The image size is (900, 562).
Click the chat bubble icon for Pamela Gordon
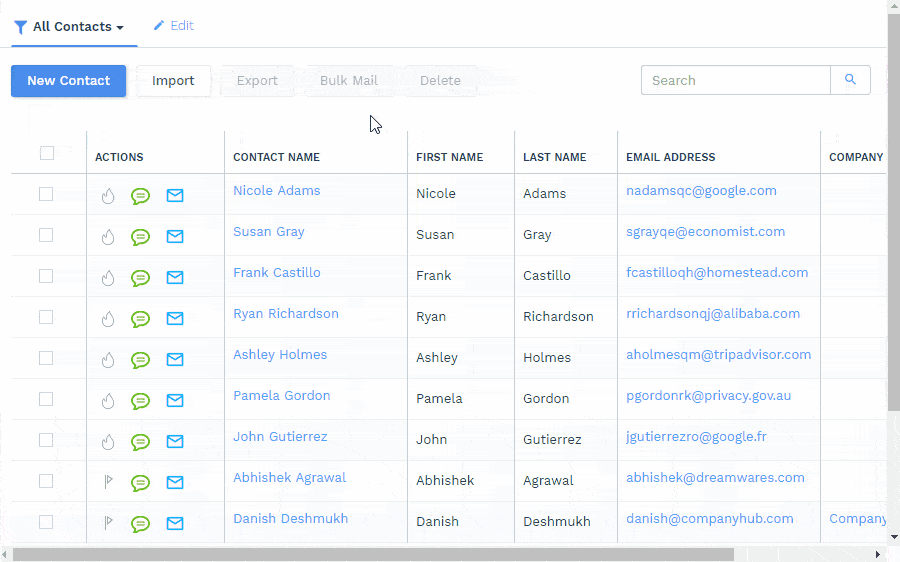(x=141, y=401)
